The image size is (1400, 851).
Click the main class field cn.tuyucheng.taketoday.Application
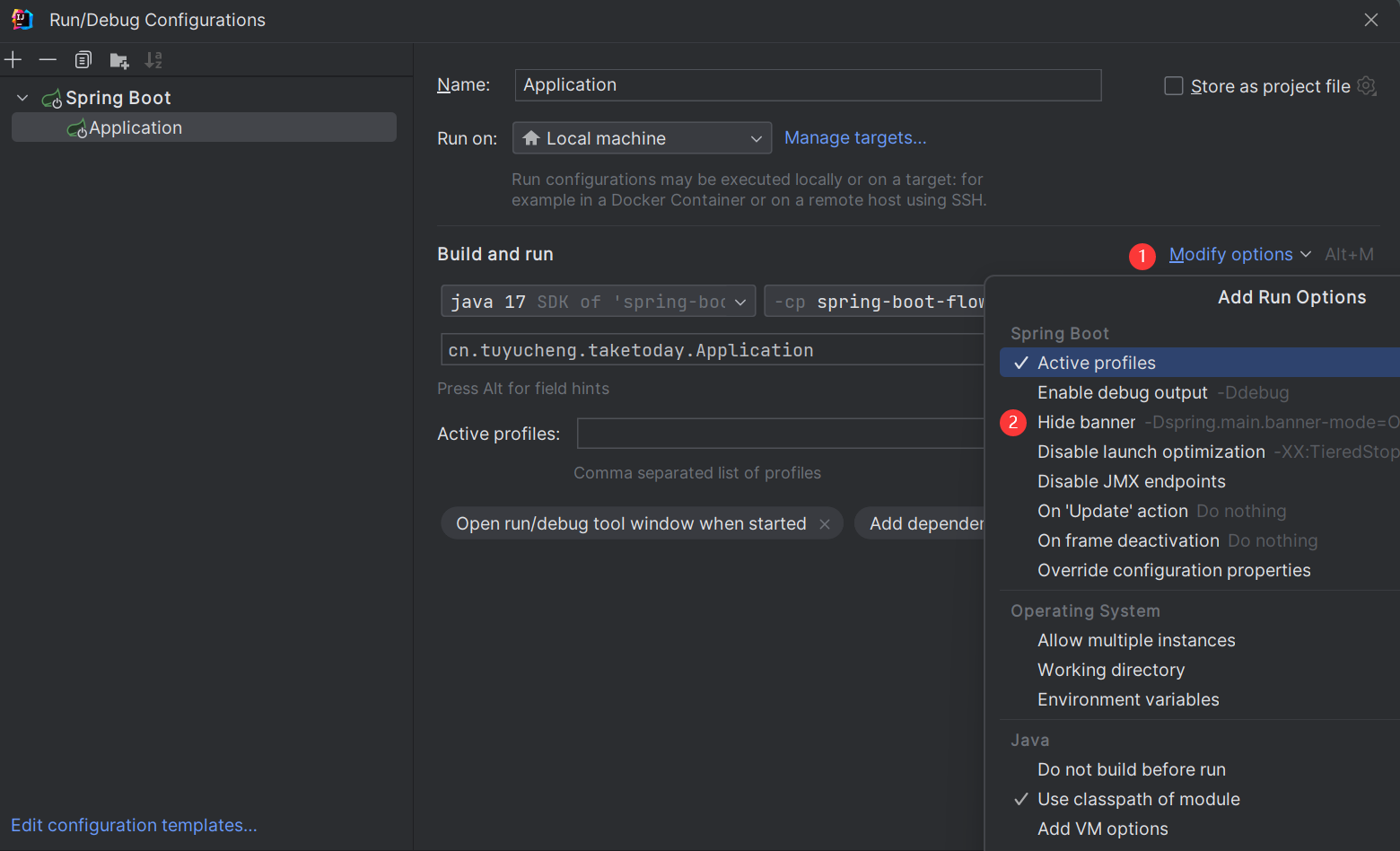[713, 350]
